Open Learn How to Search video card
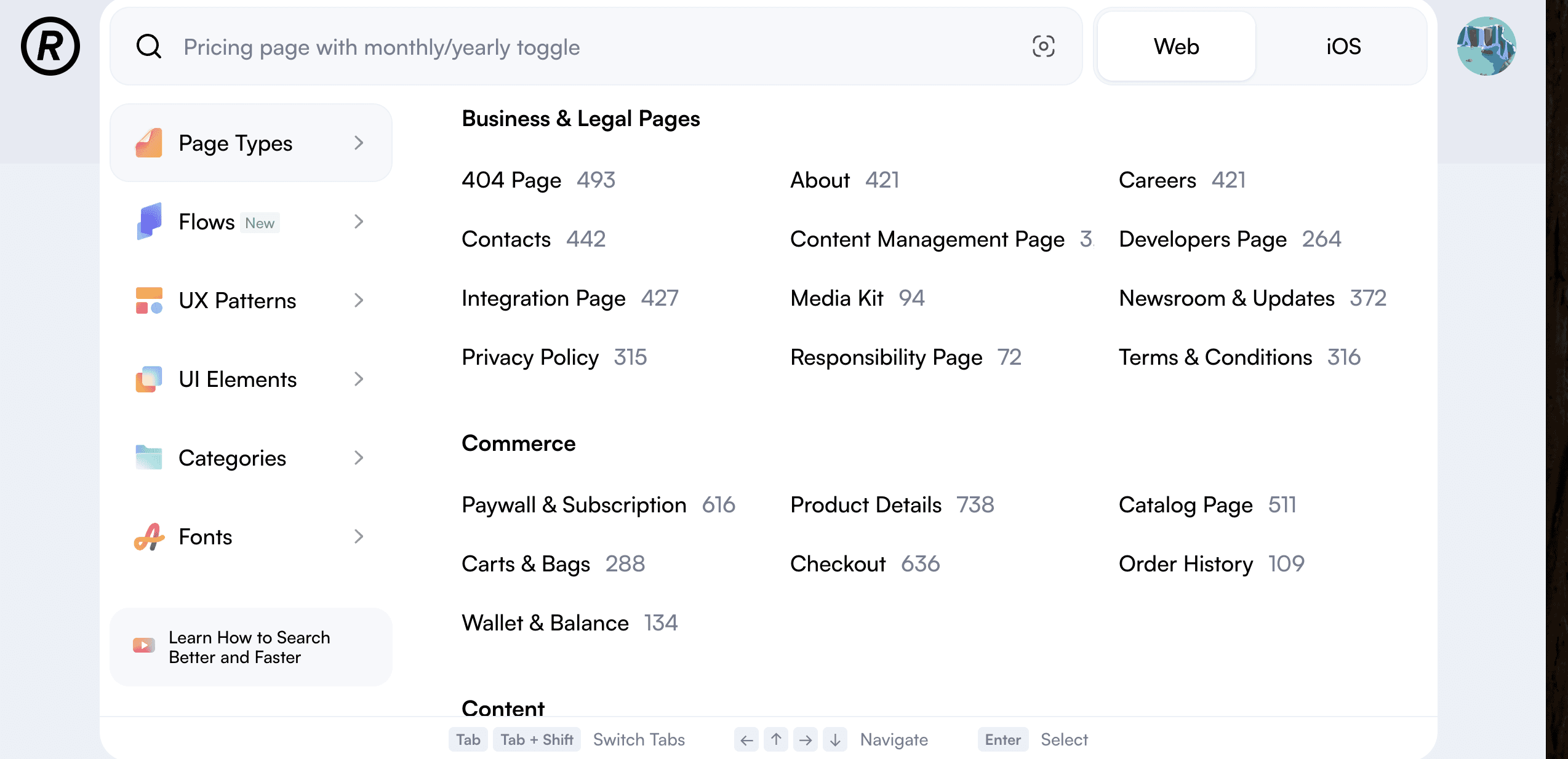Image resolution: width=1568 pixels, height=759 pixels. click(250, 647)
